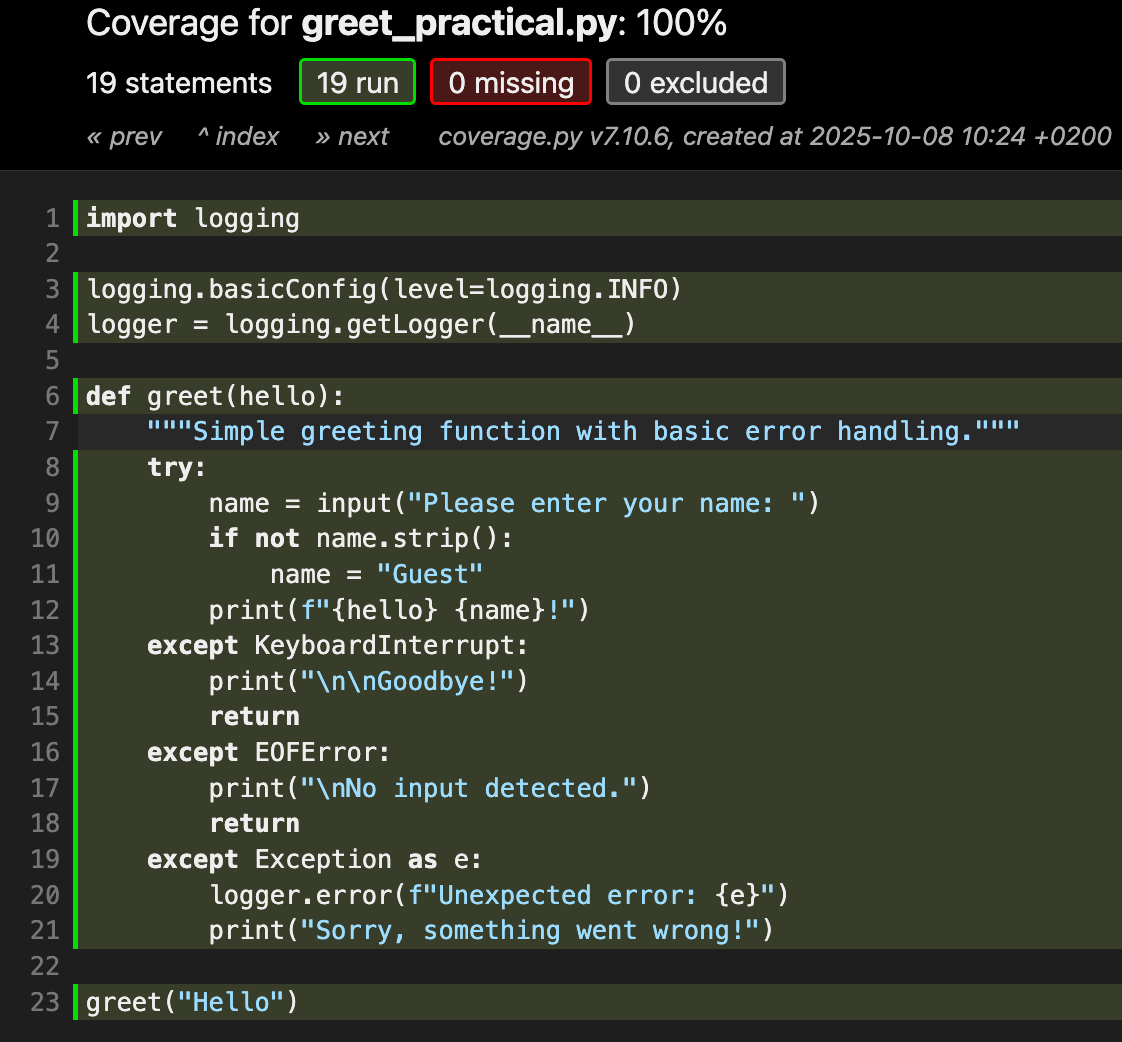
Task: Select line number 8 beside try
Action: 52,468
